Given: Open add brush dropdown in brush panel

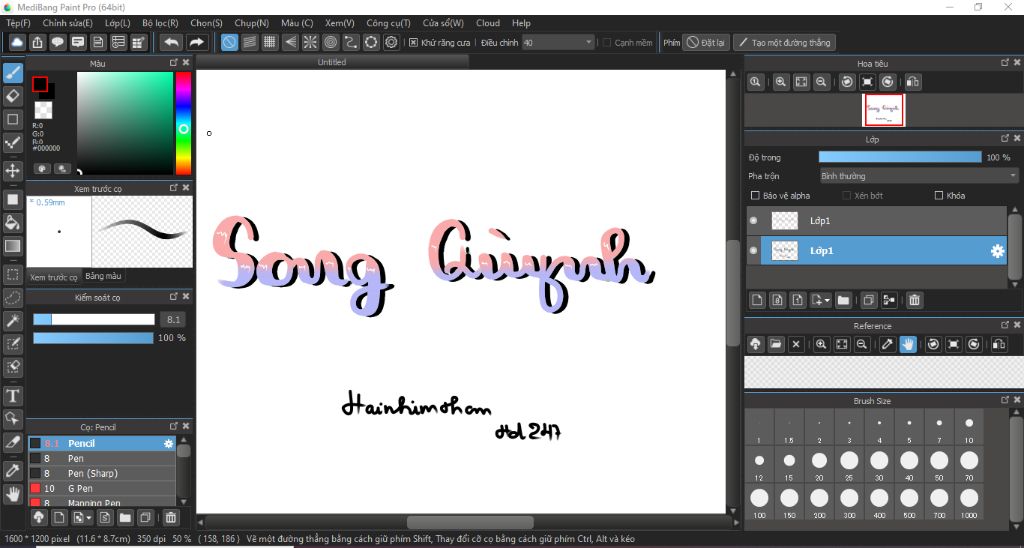Looking at the screenshot, I should tap(82, 518).
